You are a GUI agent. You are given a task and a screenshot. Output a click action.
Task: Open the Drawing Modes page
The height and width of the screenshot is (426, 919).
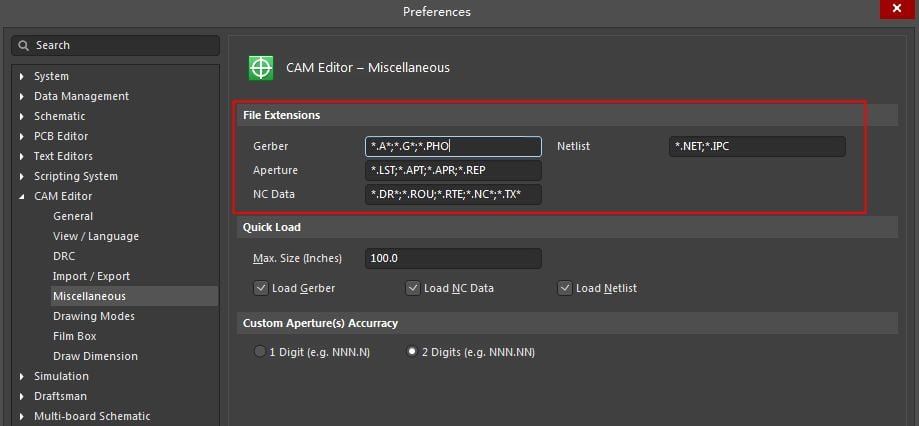tap(94, 316)
